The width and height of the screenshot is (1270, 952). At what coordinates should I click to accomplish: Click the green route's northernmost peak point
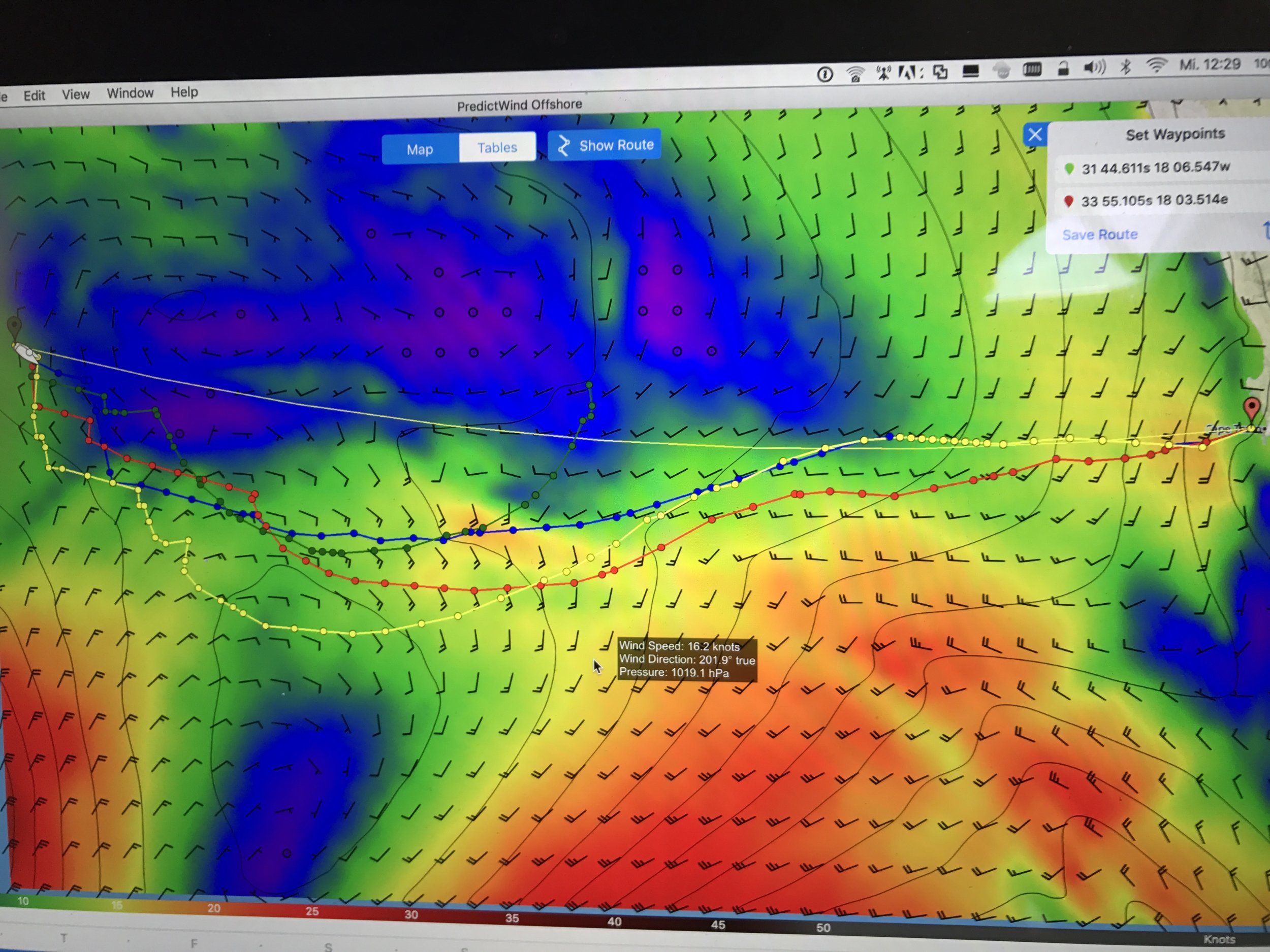click(x=589, y=384)
